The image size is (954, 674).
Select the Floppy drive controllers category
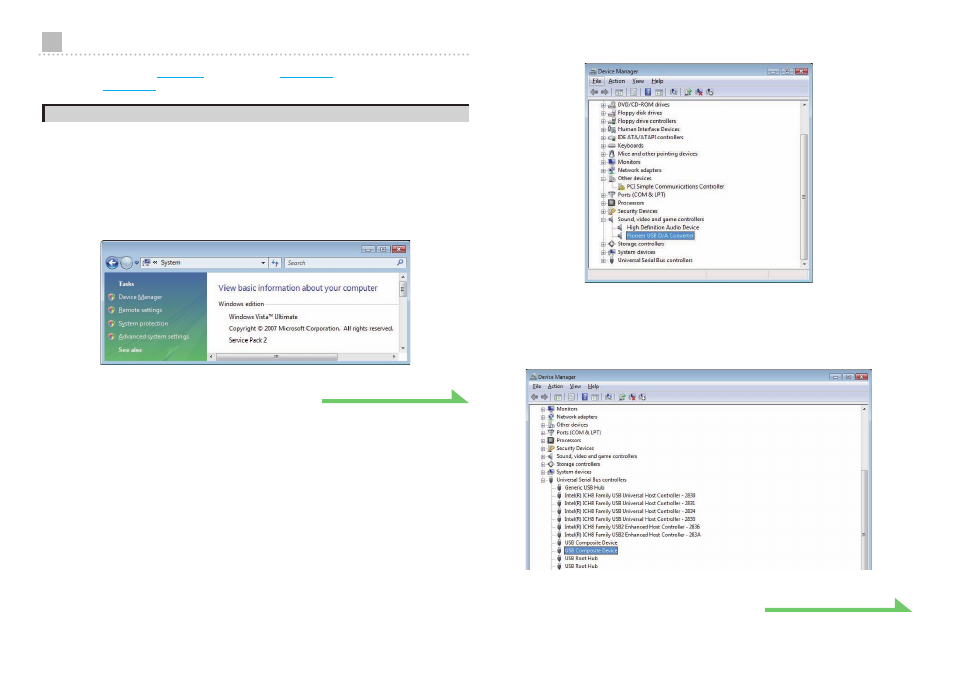click(647, 121)
